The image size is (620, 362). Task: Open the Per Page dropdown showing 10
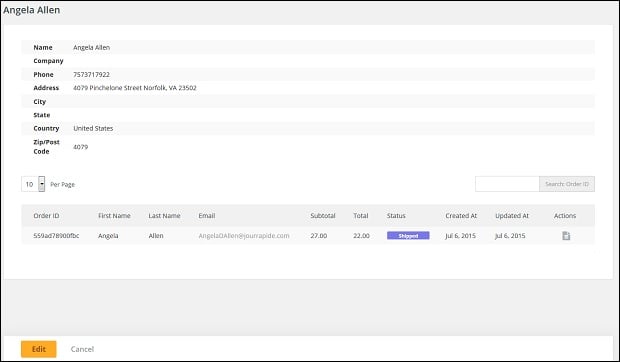point(33,184)
